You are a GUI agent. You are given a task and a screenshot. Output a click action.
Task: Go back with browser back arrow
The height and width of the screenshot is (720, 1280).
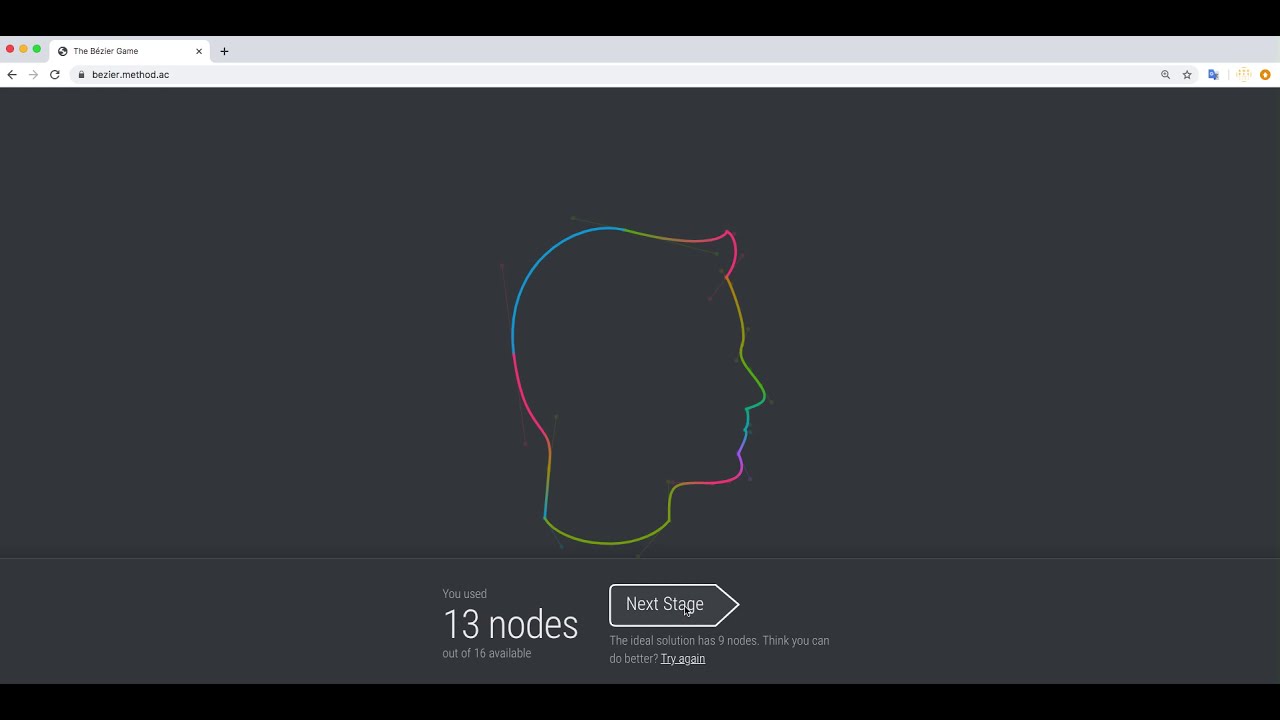tap(12, 75)
